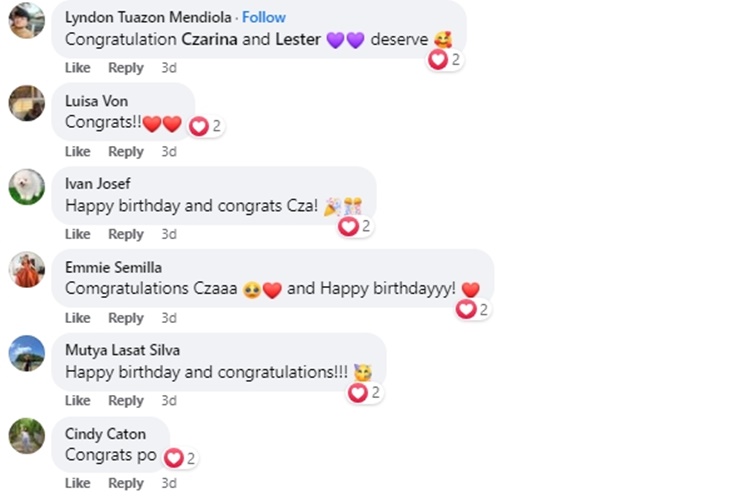Like Luisa Von's Congrats comment
The width and height of the screenshot is (750, 498).
77,152
